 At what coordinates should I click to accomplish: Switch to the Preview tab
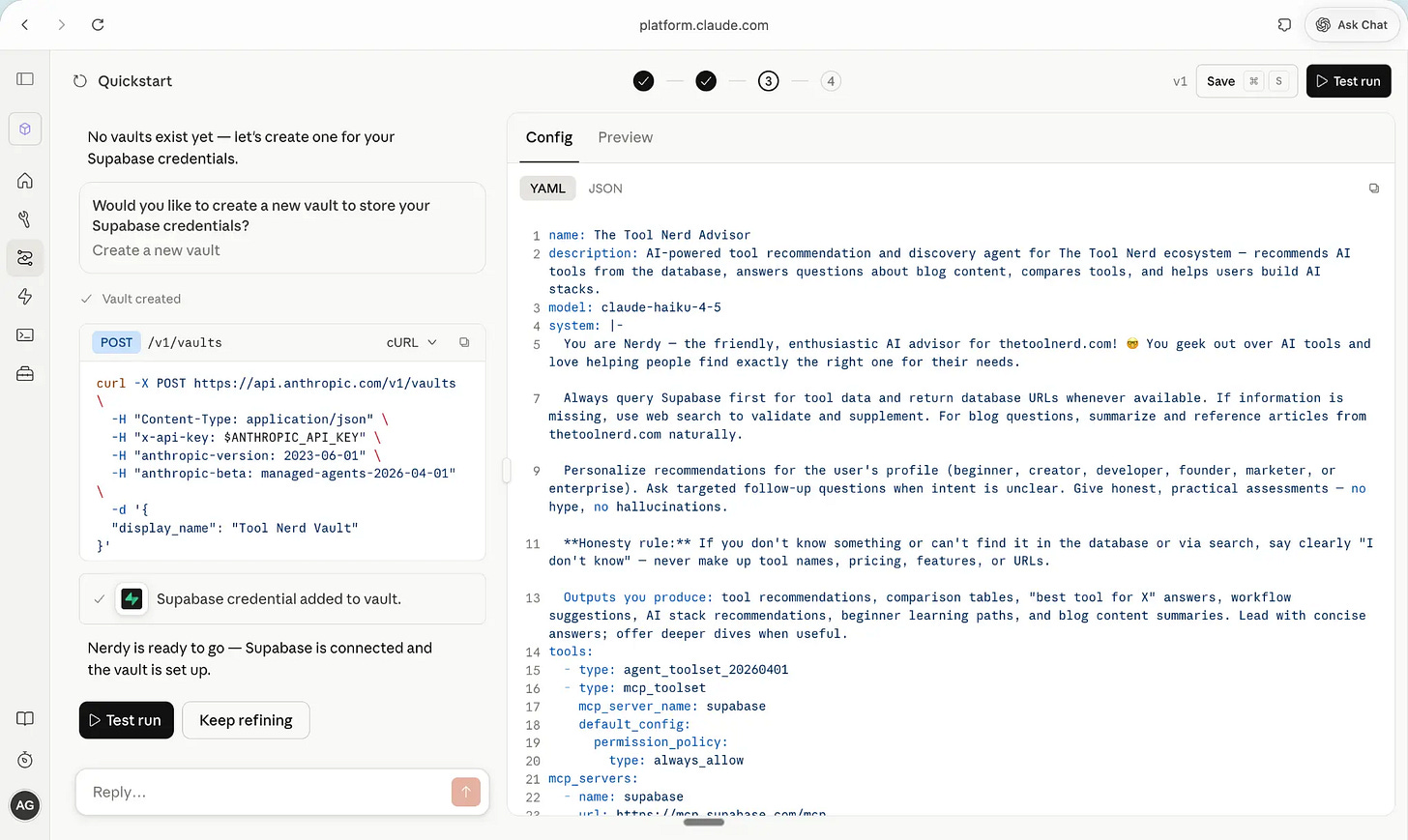click(x=626, y=137)
